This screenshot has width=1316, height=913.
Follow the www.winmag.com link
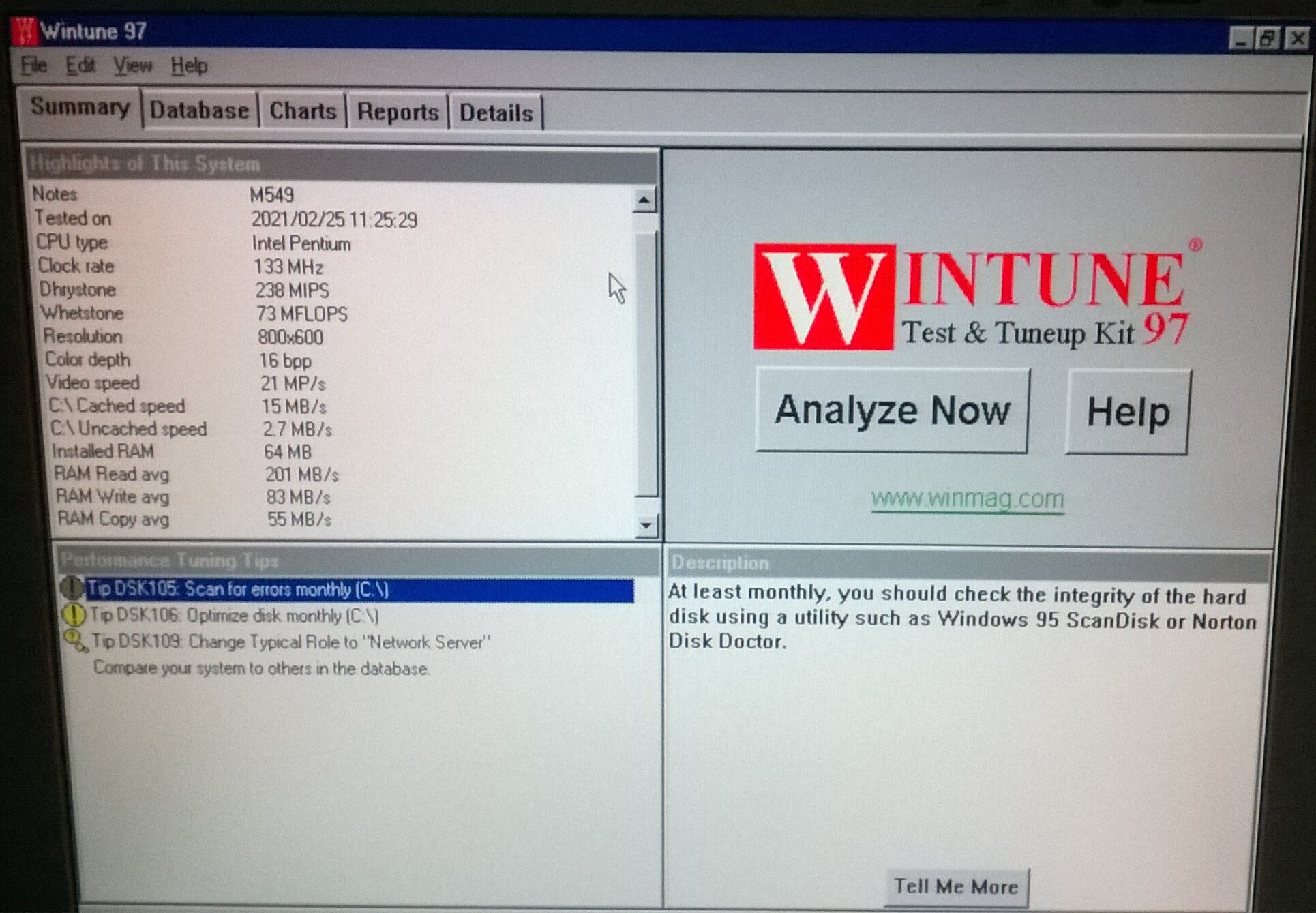[x=967, y=499]
